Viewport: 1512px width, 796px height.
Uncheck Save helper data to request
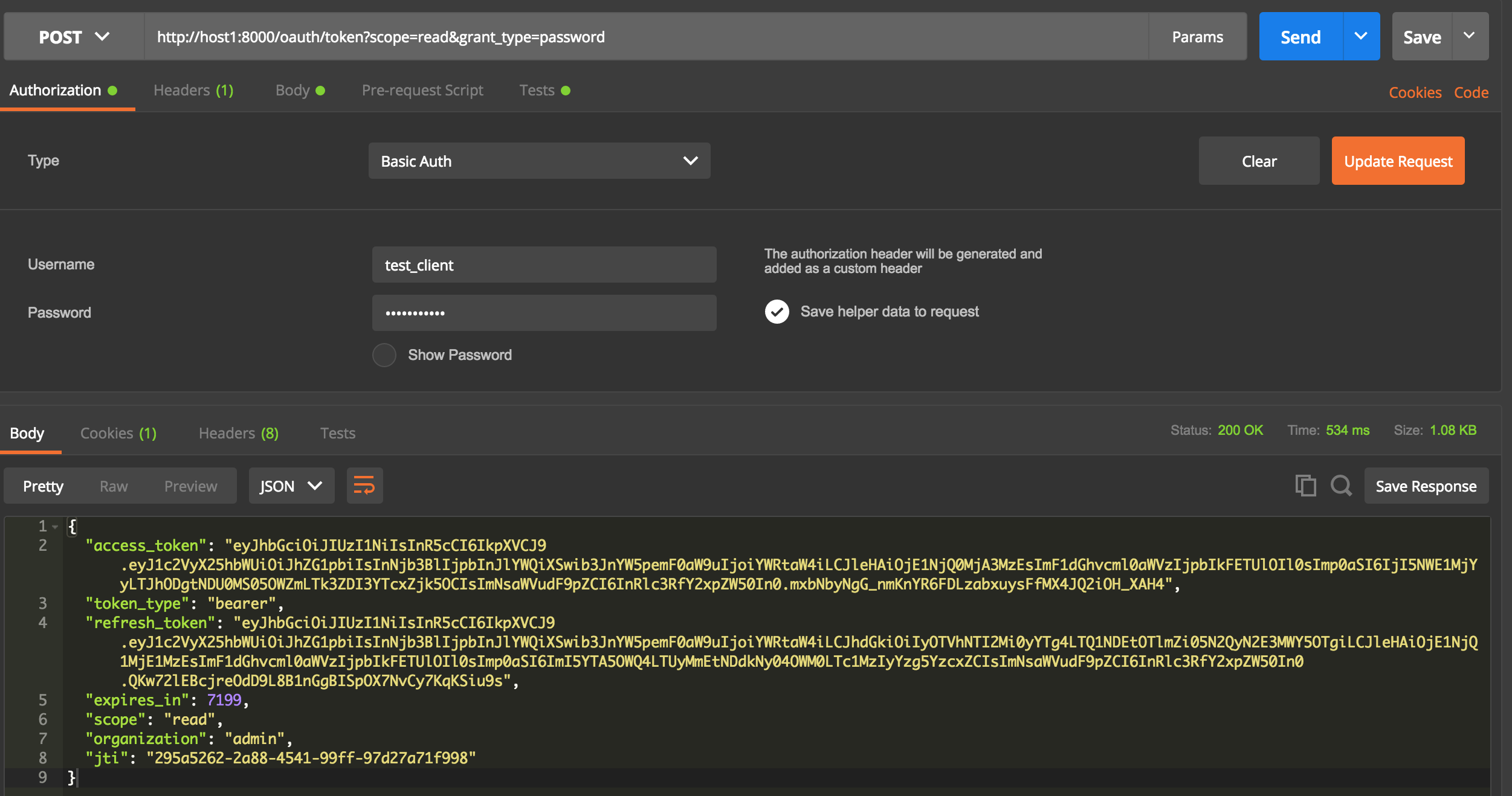coord(777,312)
